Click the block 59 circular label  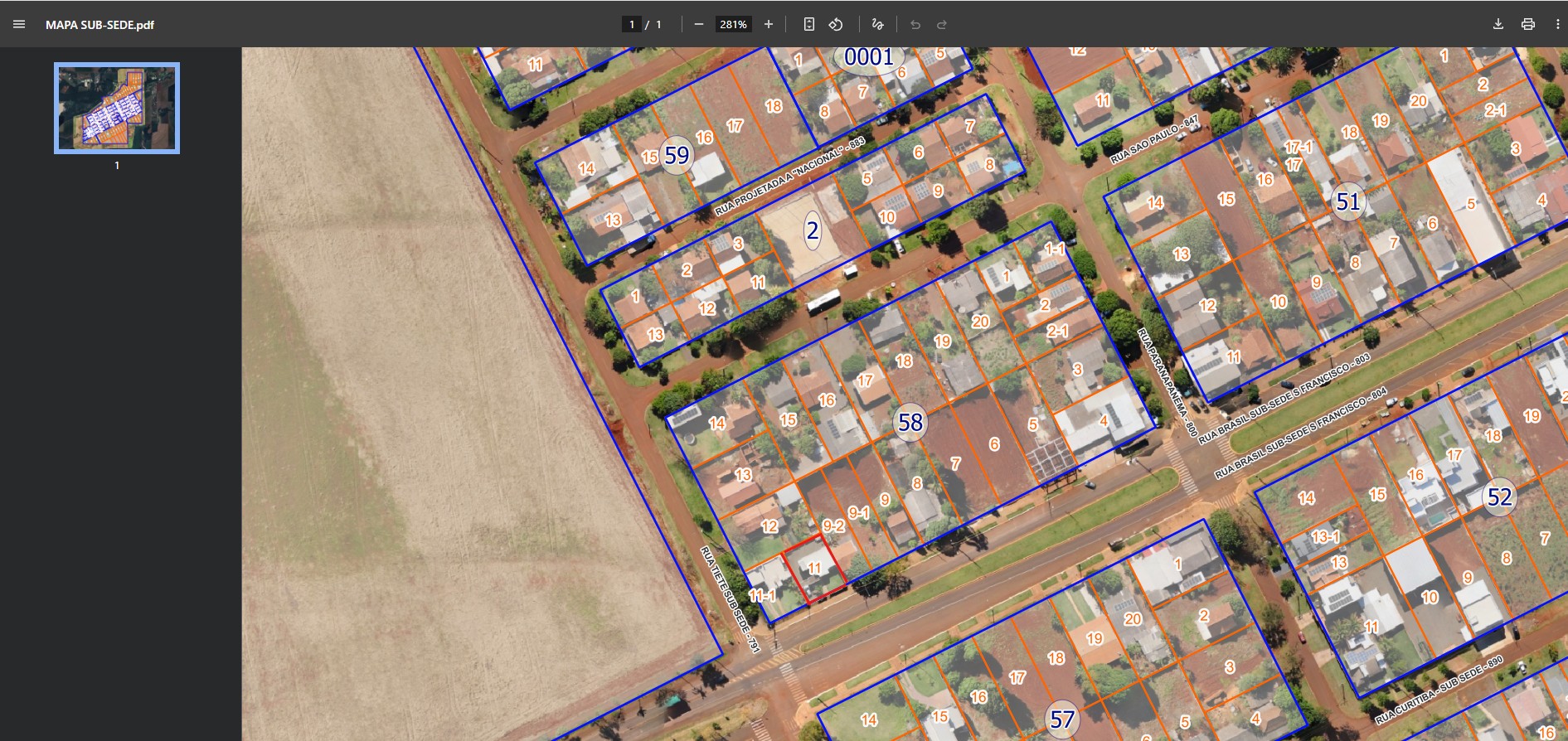(x=677, y=155)
